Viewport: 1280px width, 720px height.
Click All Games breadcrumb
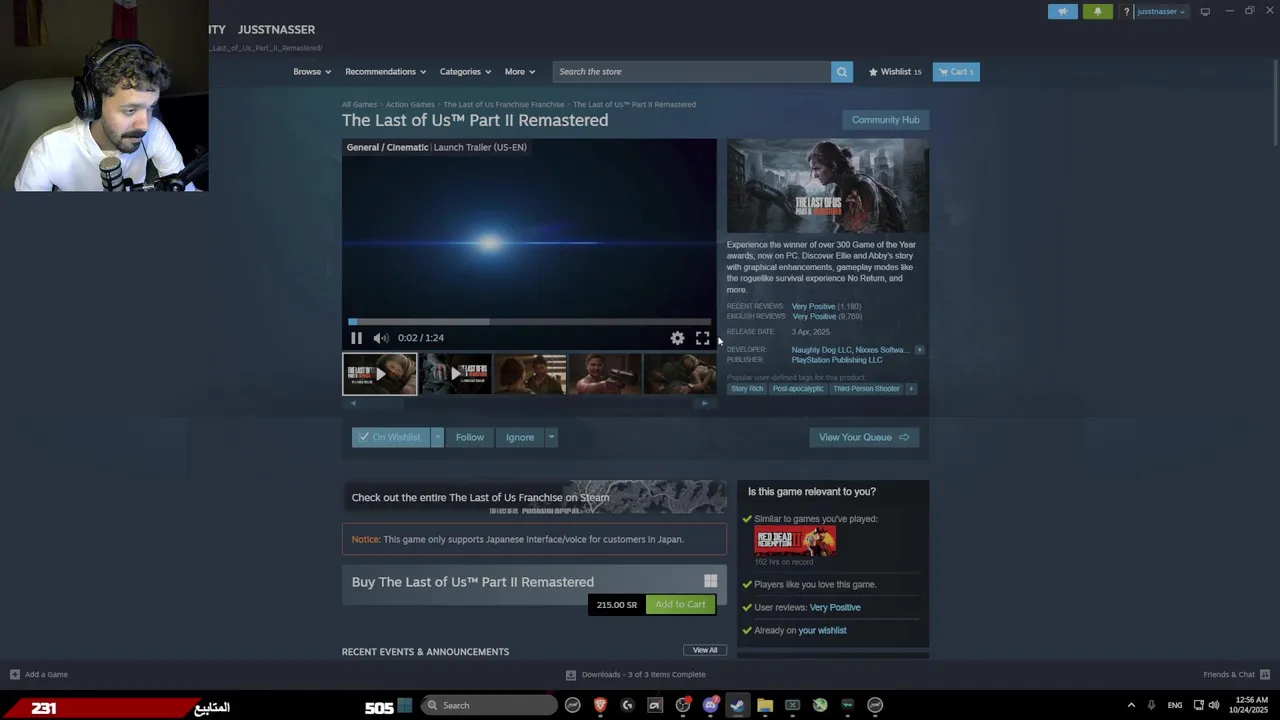pyautogui.click(x=359, y=104)
